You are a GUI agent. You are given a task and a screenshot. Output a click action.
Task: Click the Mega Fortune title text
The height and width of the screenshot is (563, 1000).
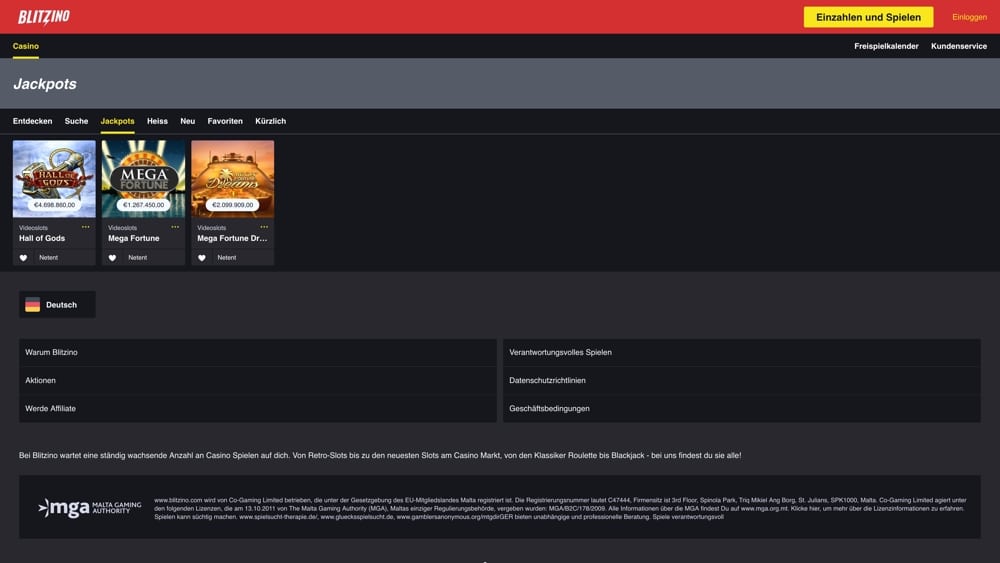pos(134,238)
